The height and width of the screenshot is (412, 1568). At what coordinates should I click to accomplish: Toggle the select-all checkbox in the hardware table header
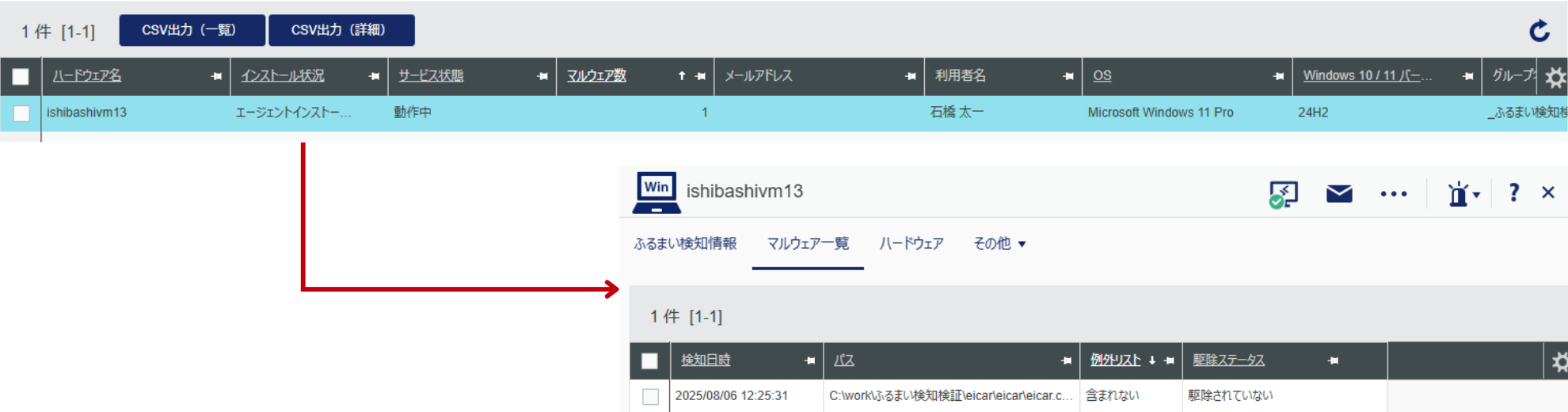[21, 76]
